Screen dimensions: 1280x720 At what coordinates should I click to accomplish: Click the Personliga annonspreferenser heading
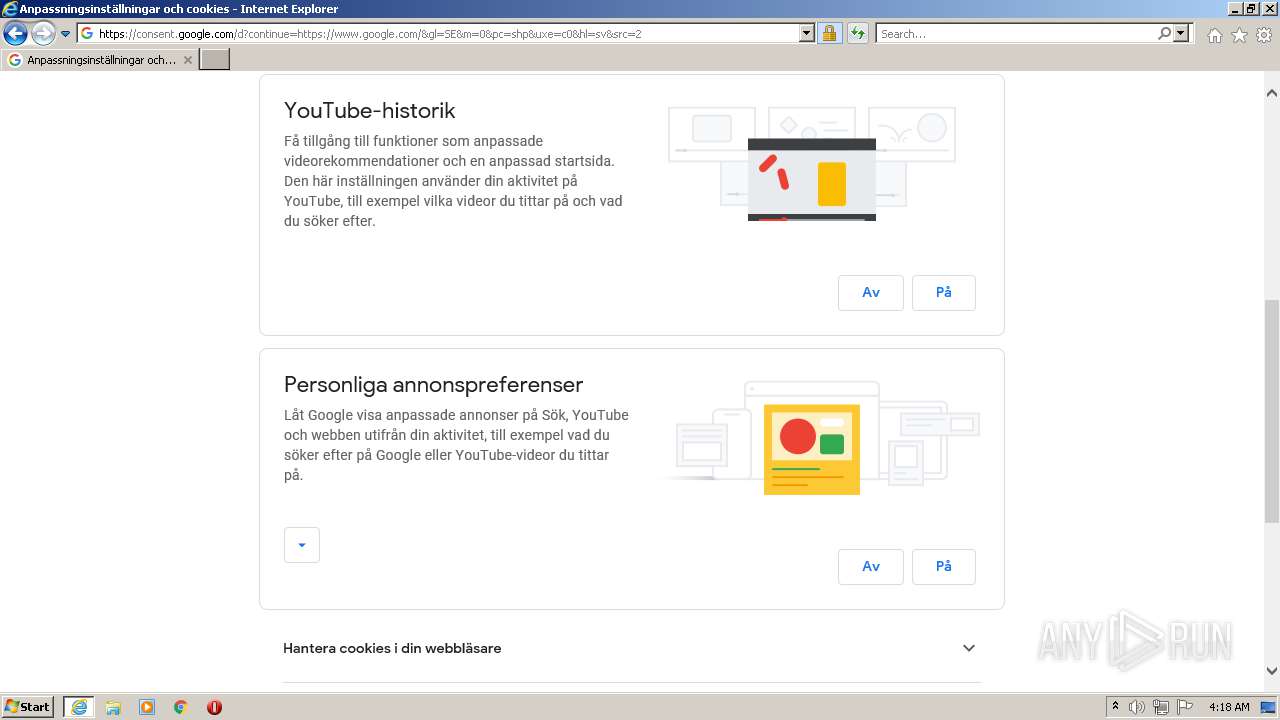(434, 385)
